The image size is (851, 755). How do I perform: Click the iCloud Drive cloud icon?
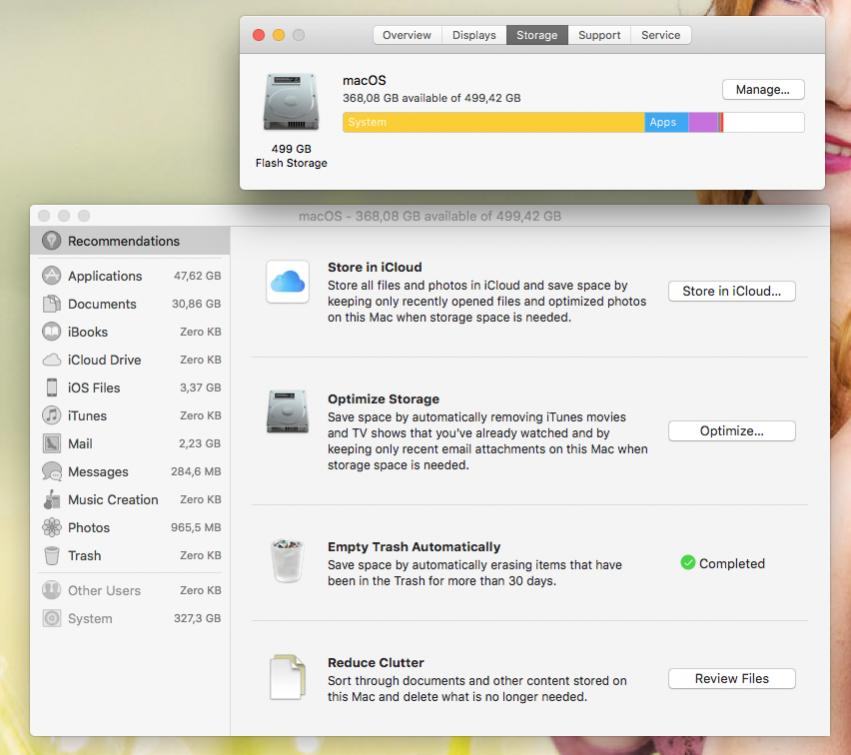click(x=52, y=360)
